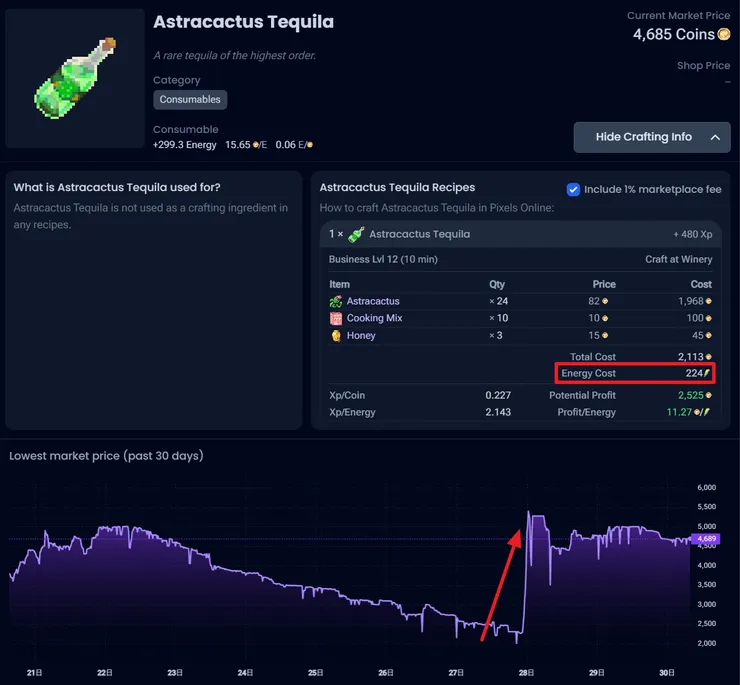Click the 25日 date label on chart

[315, 673]
